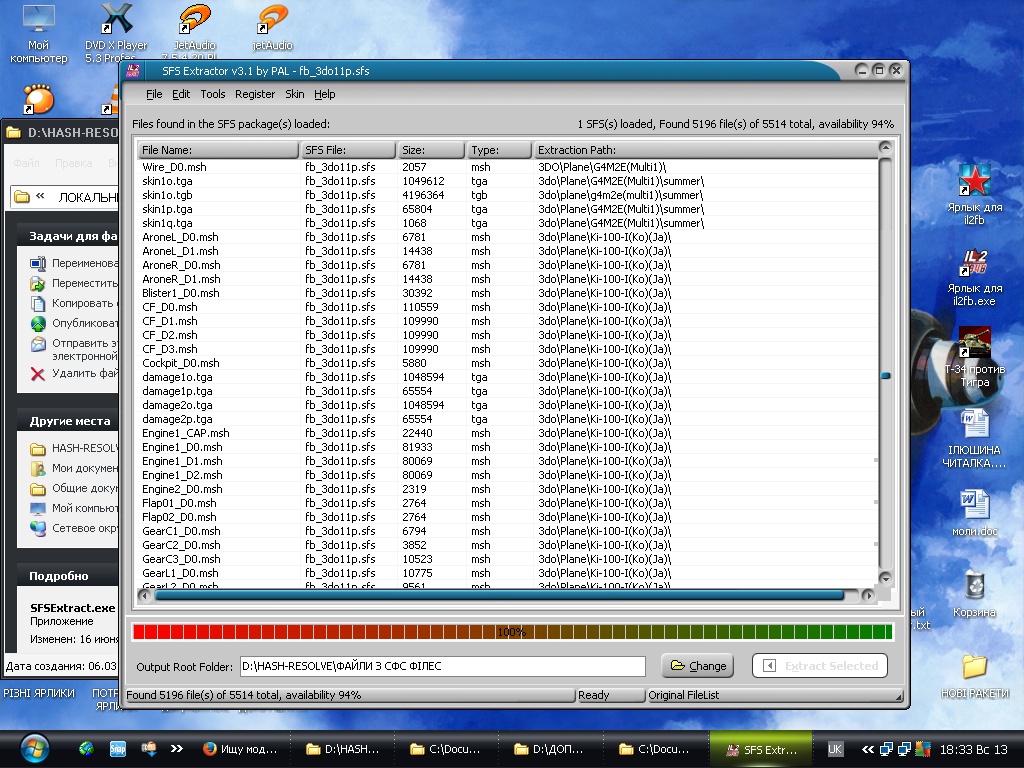
Task: Launch the il2fb.exe shortcut on the desktop
Action: (x=974, y=264)
